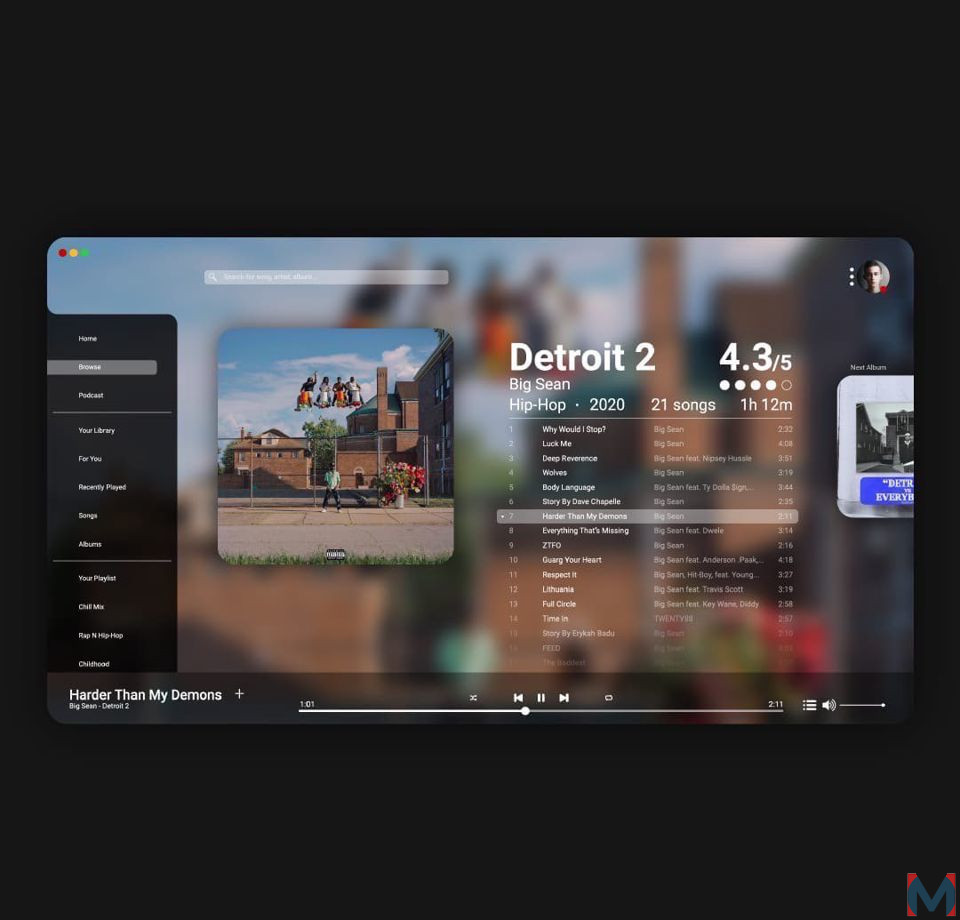Click the green maximize window dot
This screenshot has height=920, width=960.
point(84,253)
